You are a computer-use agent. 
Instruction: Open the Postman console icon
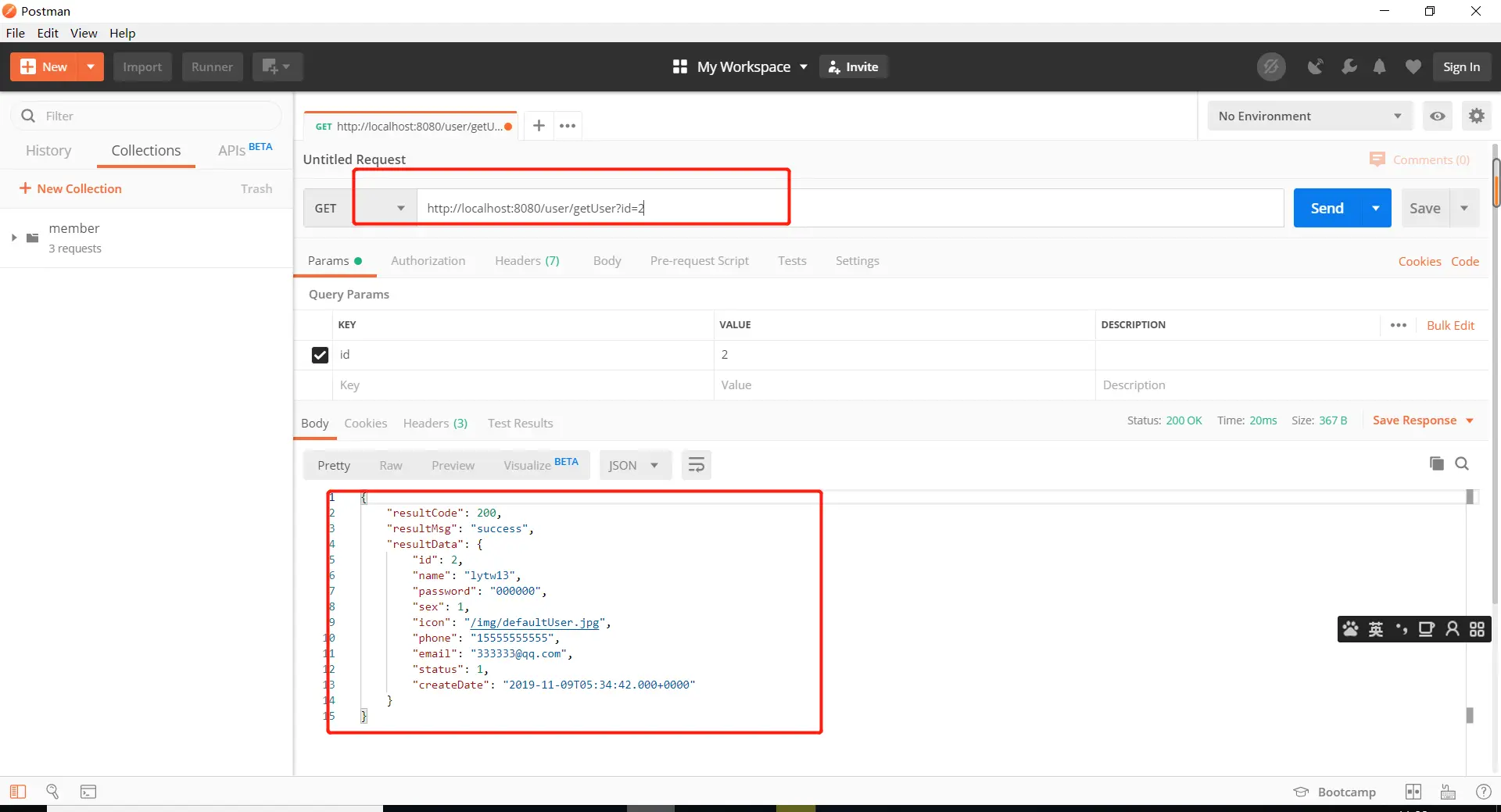(88, 792)
